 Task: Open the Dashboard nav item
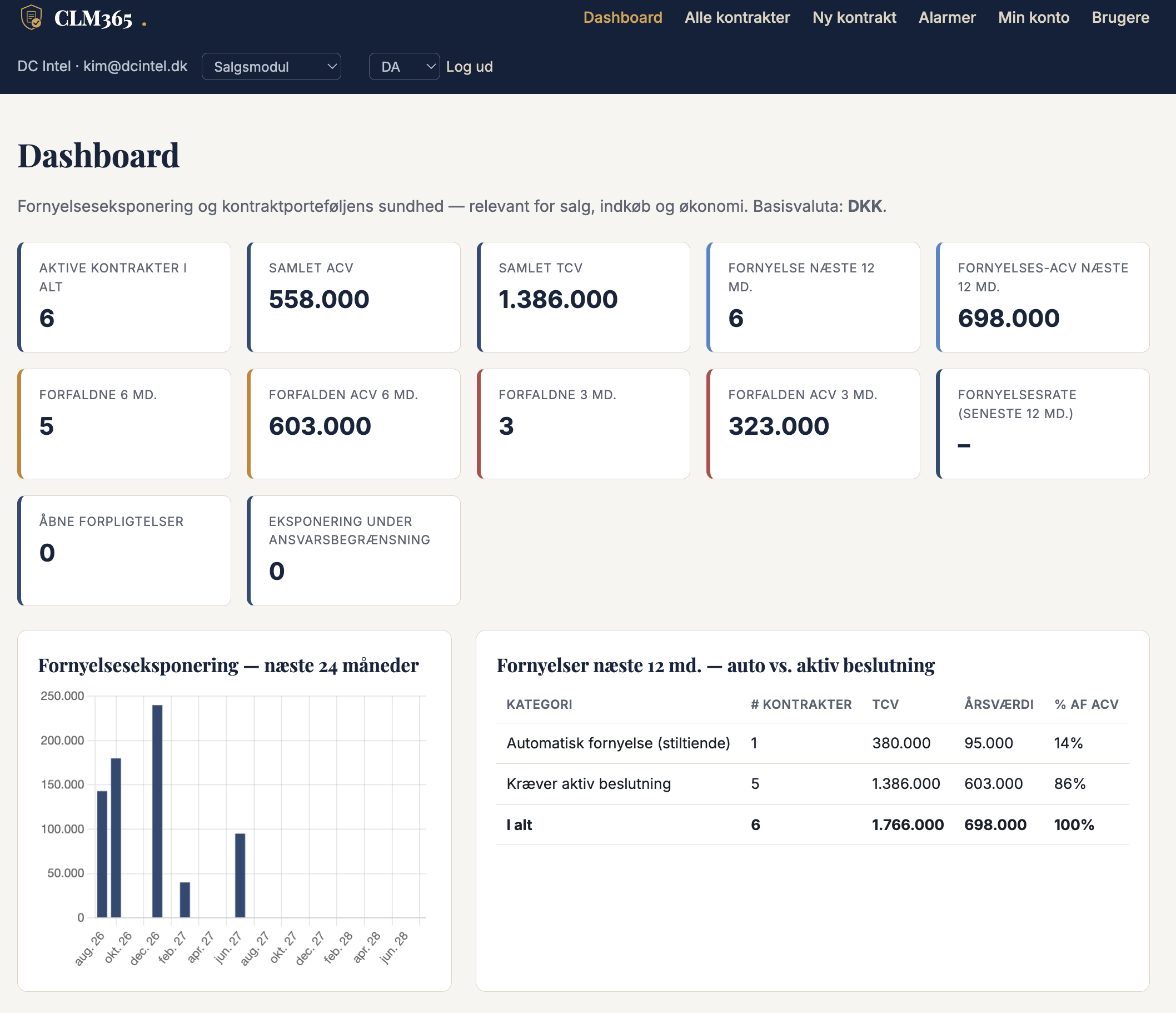[622, 18]
